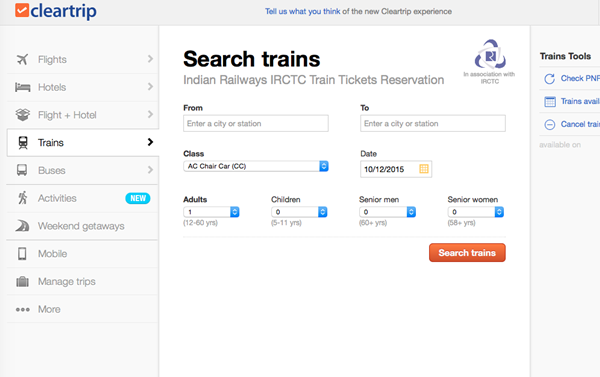Open the Senior men count dropdown
The image size is (600, 377).
click(387, 212)
